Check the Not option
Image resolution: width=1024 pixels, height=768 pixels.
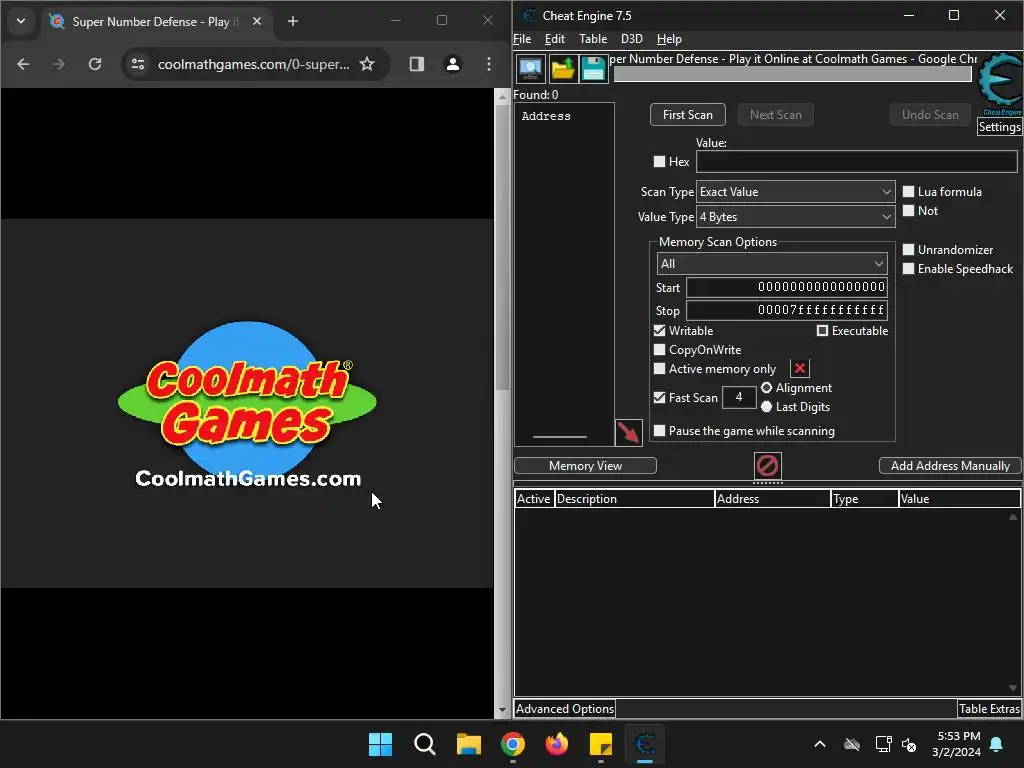908,210
